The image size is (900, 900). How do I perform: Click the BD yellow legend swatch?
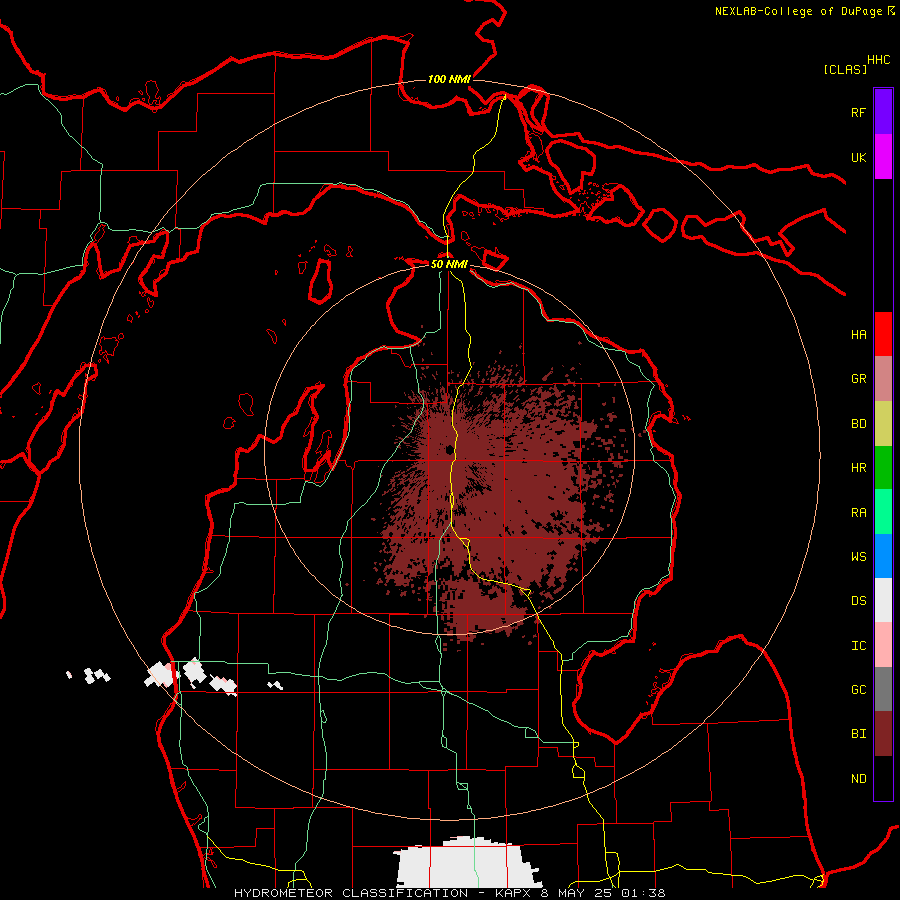pos(883,423)
